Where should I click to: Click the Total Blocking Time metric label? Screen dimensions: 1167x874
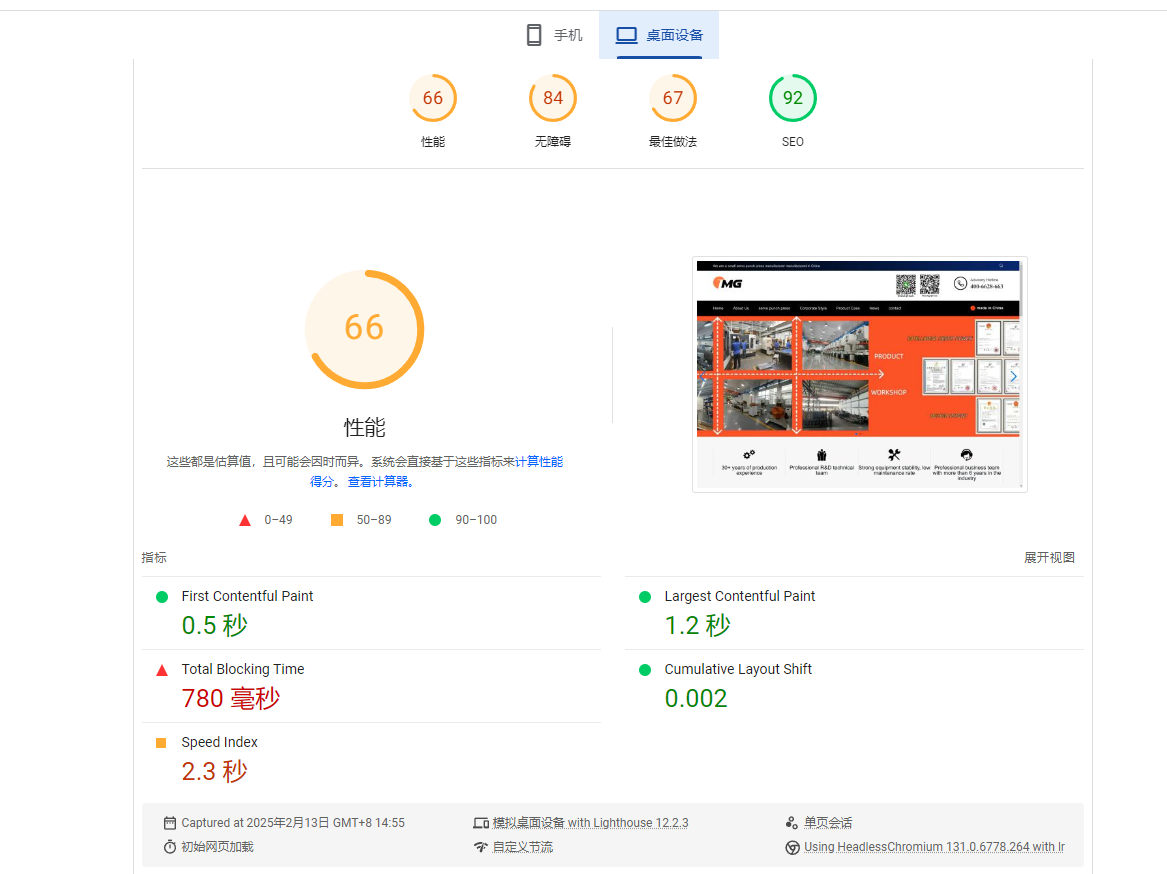pos(243,669)
